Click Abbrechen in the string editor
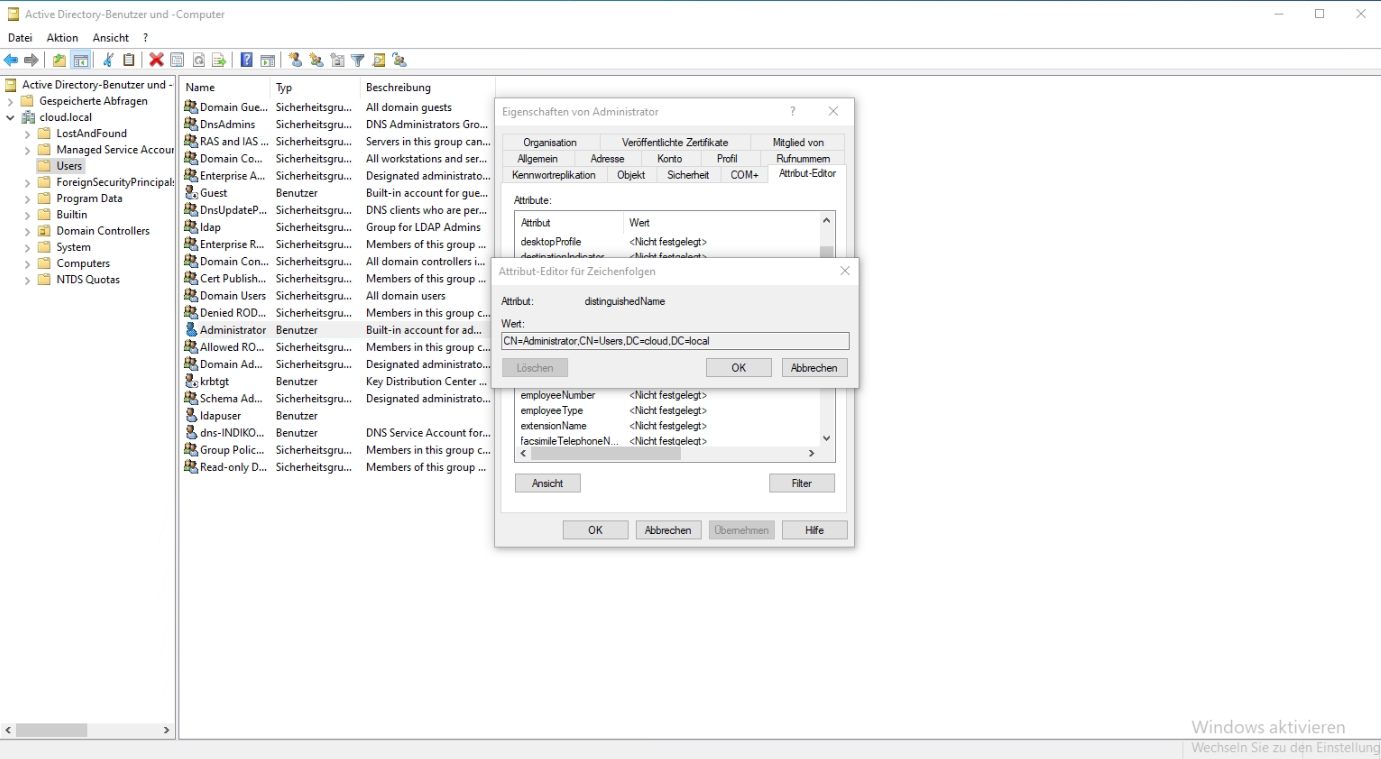 click(814, 368)
